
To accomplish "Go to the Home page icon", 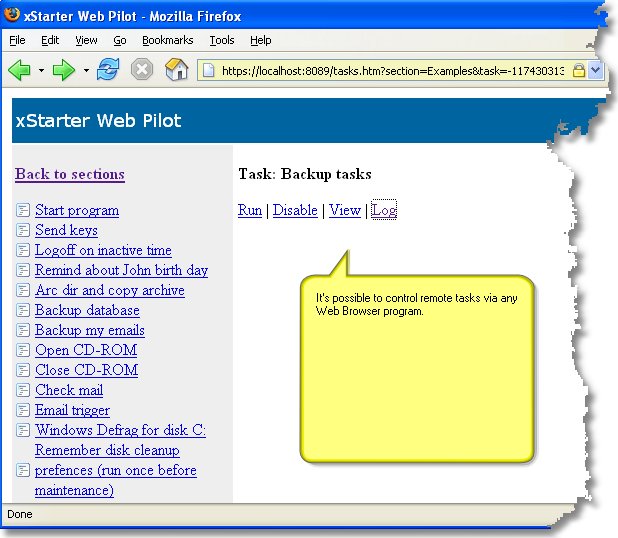I will [177, 69].
